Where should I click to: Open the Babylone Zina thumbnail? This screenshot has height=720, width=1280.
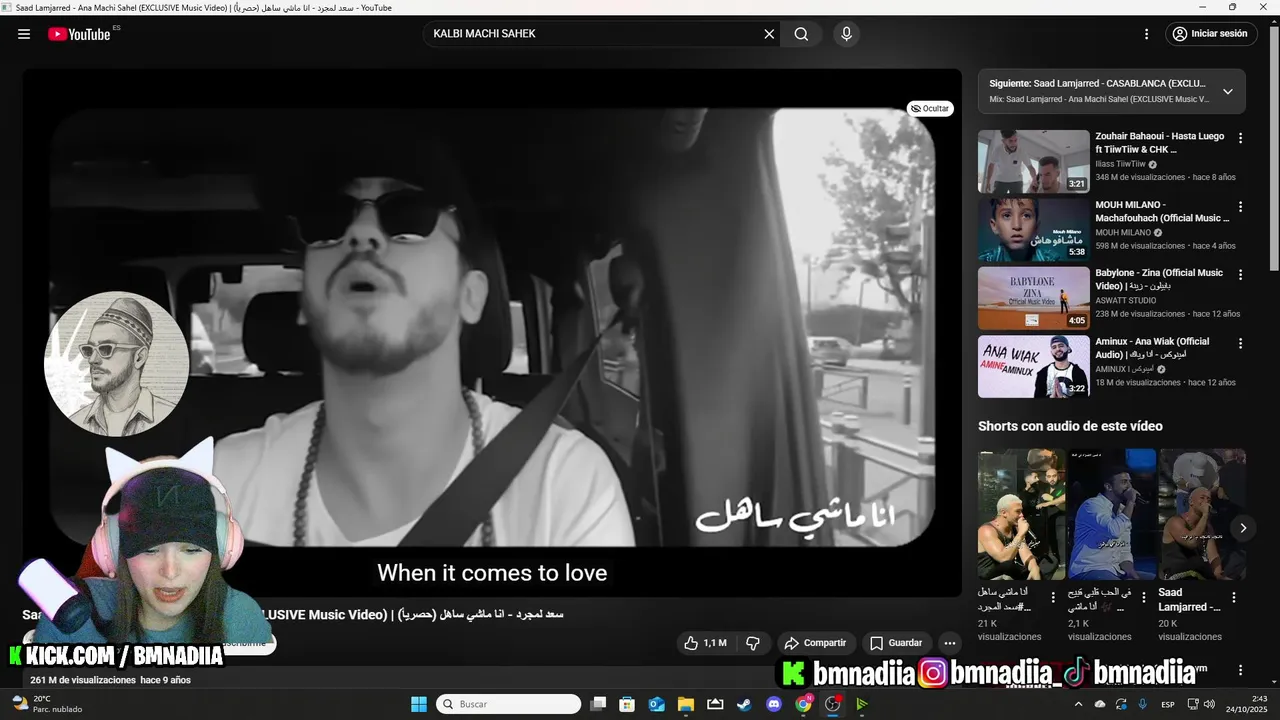click(x=1033, y=298)
